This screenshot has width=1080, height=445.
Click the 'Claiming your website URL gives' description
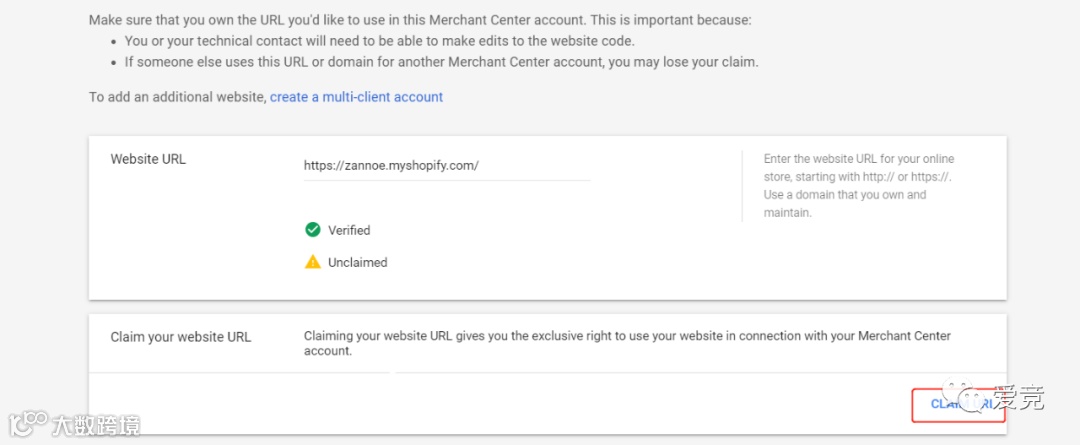point(627,343)
